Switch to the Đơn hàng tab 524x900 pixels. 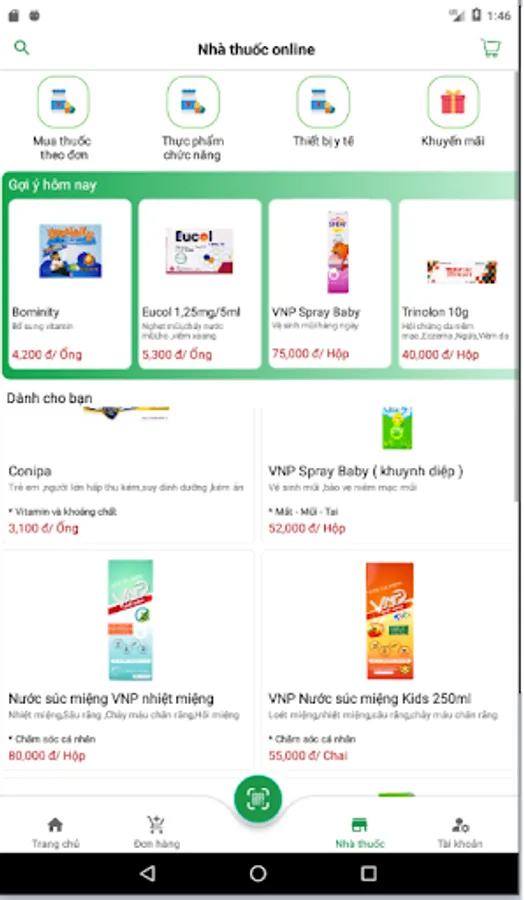(x=156, y=832)
